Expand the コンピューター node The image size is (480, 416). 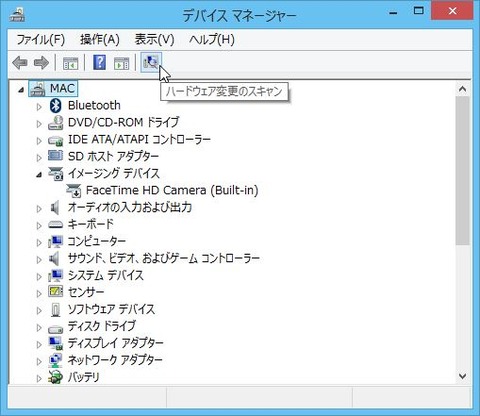tap(39, 243)
